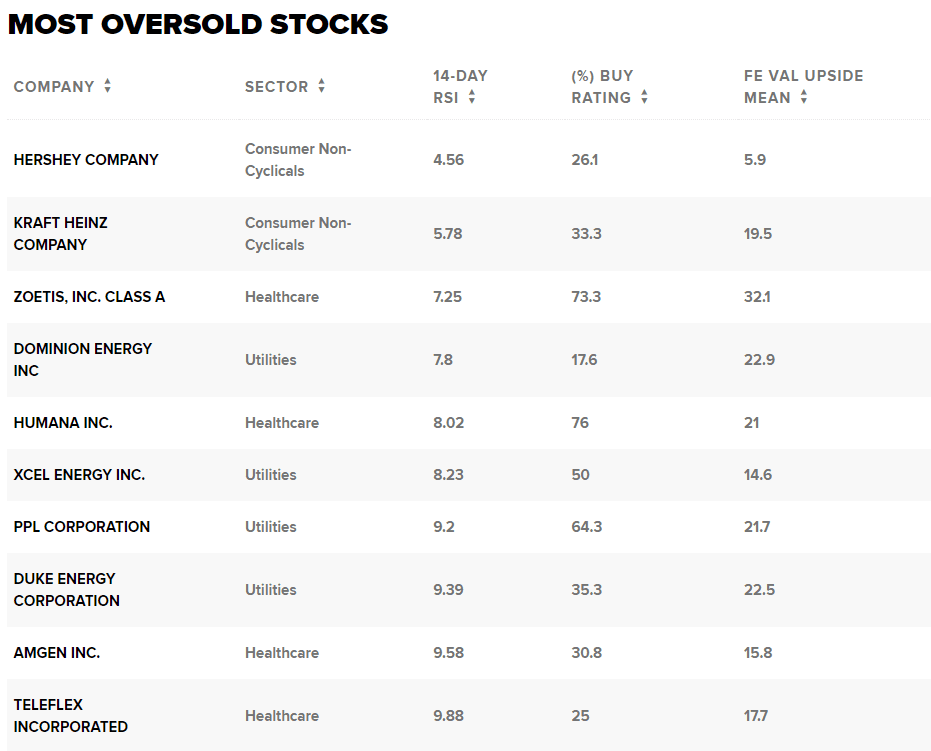Click Hershey's 4.56 RSI value
931x751 pixels.
[448, 160]
